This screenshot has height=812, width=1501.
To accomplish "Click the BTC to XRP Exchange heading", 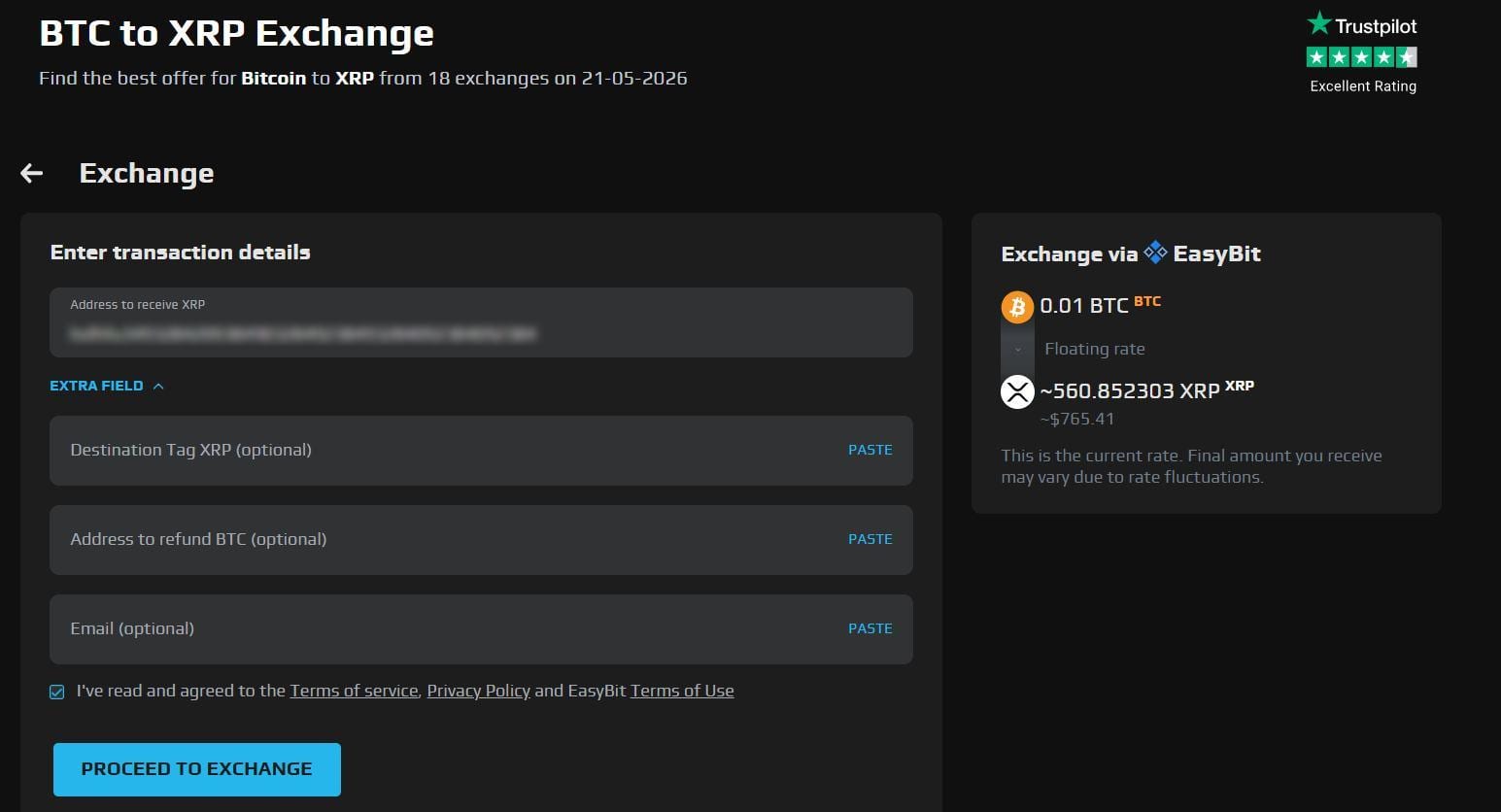I will point(236,33).
